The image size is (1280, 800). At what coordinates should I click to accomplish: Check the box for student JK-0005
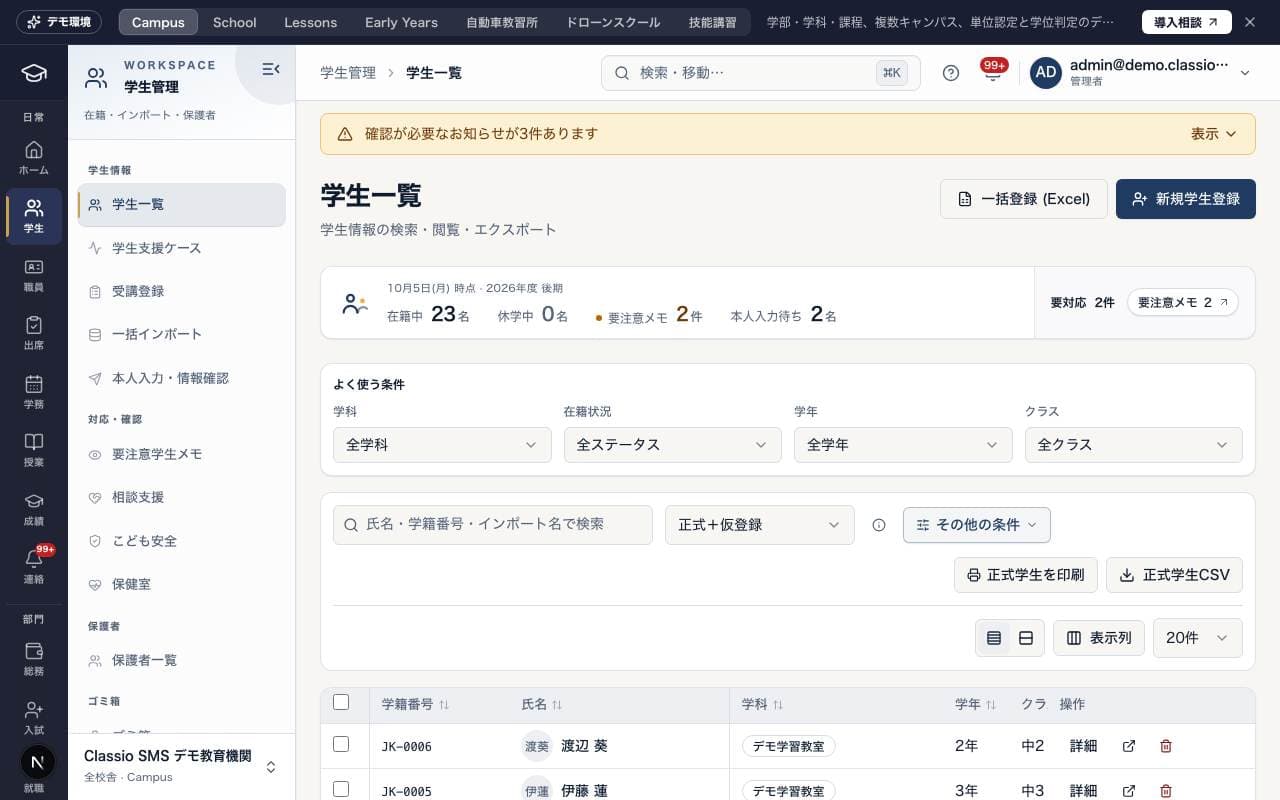click(x=341, y=789)
